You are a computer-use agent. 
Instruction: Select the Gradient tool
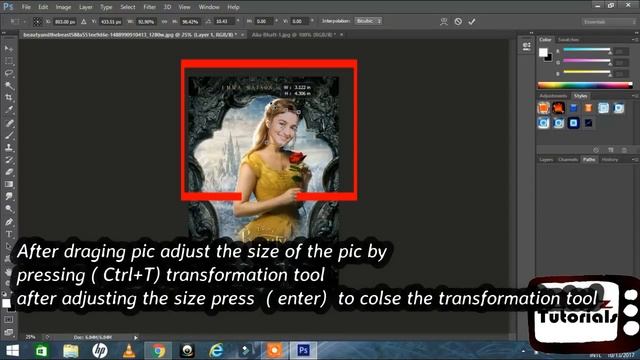[9, 184]
